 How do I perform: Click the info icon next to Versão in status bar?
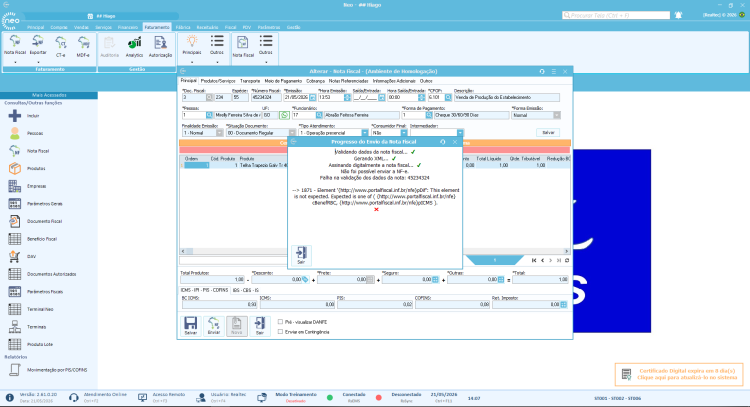click(x=10, y=397)
